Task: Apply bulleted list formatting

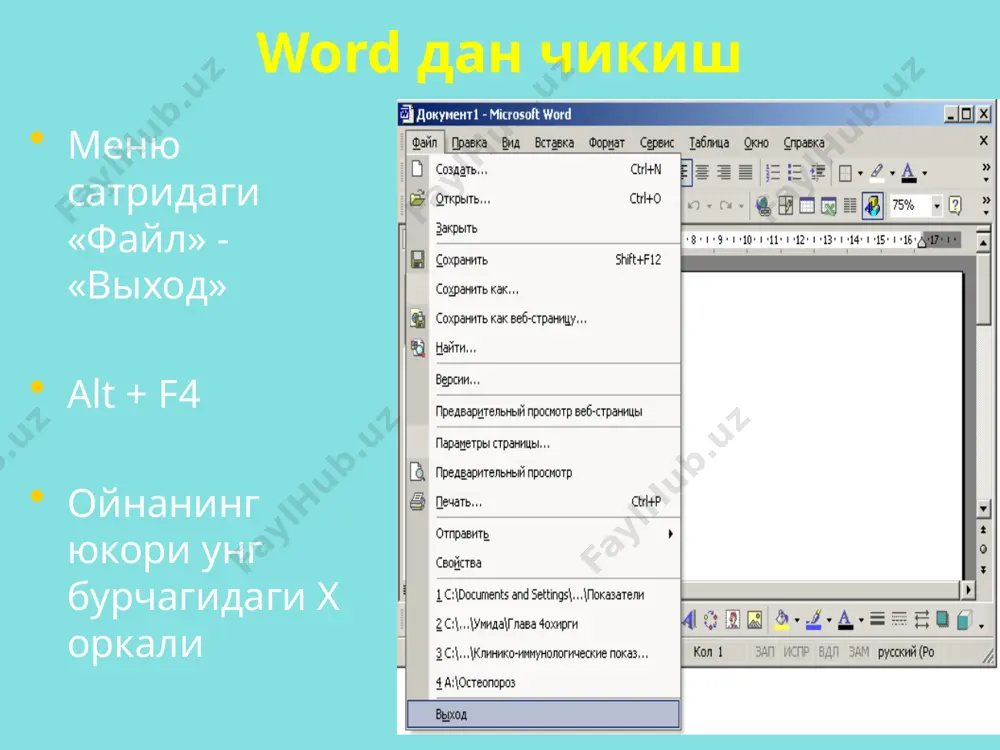Action: coord(795,172)
